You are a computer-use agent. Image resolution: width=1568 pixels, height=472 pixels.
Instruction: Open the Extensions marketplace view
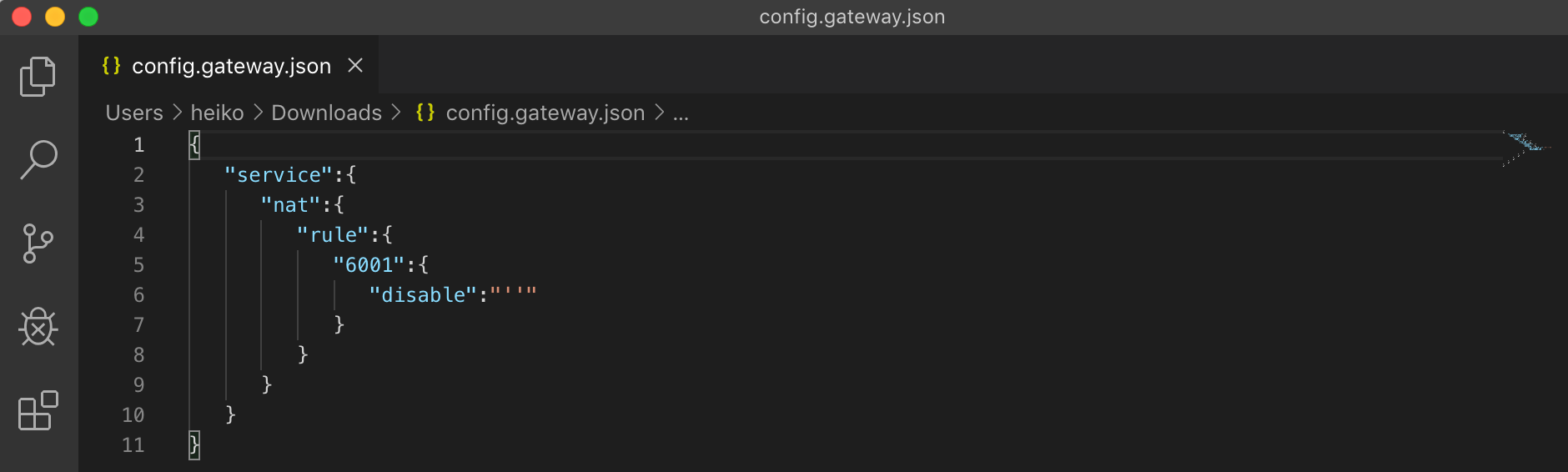coord(38,410)
